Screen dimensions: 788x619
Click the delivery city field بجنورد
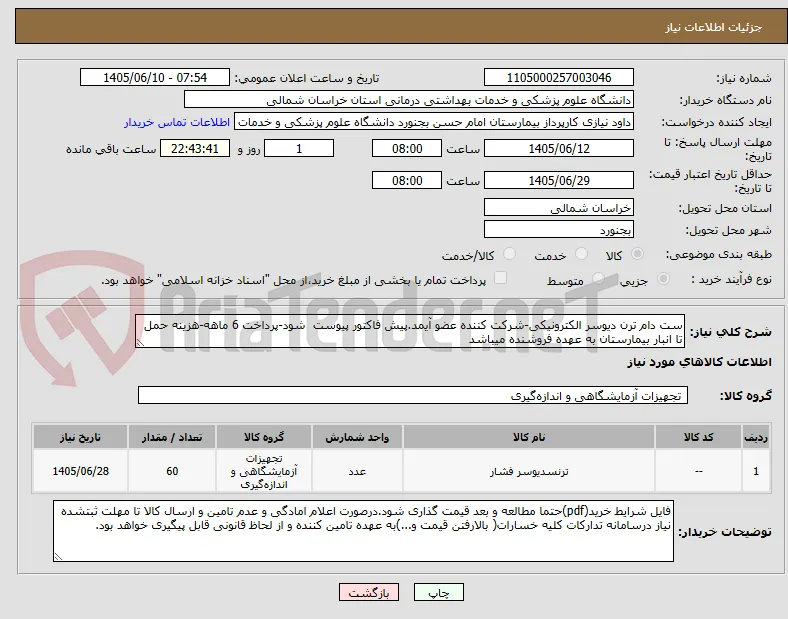[x=559, y=230]
